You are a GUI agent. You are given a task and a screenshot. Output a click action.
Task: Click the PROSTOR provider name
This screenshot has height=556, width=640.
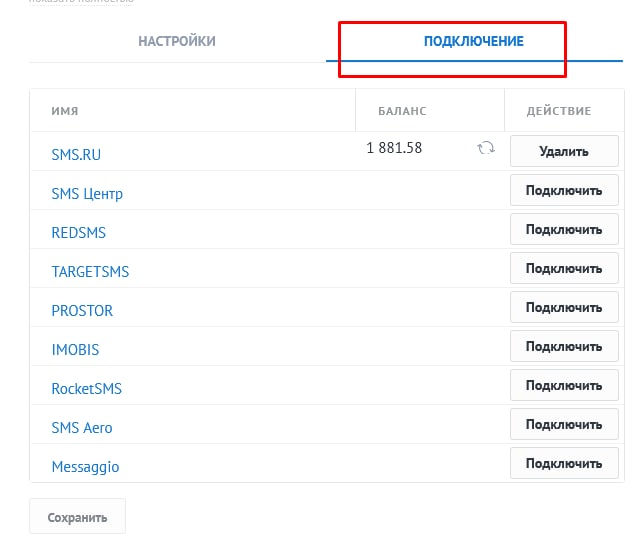tap(82, 311)
